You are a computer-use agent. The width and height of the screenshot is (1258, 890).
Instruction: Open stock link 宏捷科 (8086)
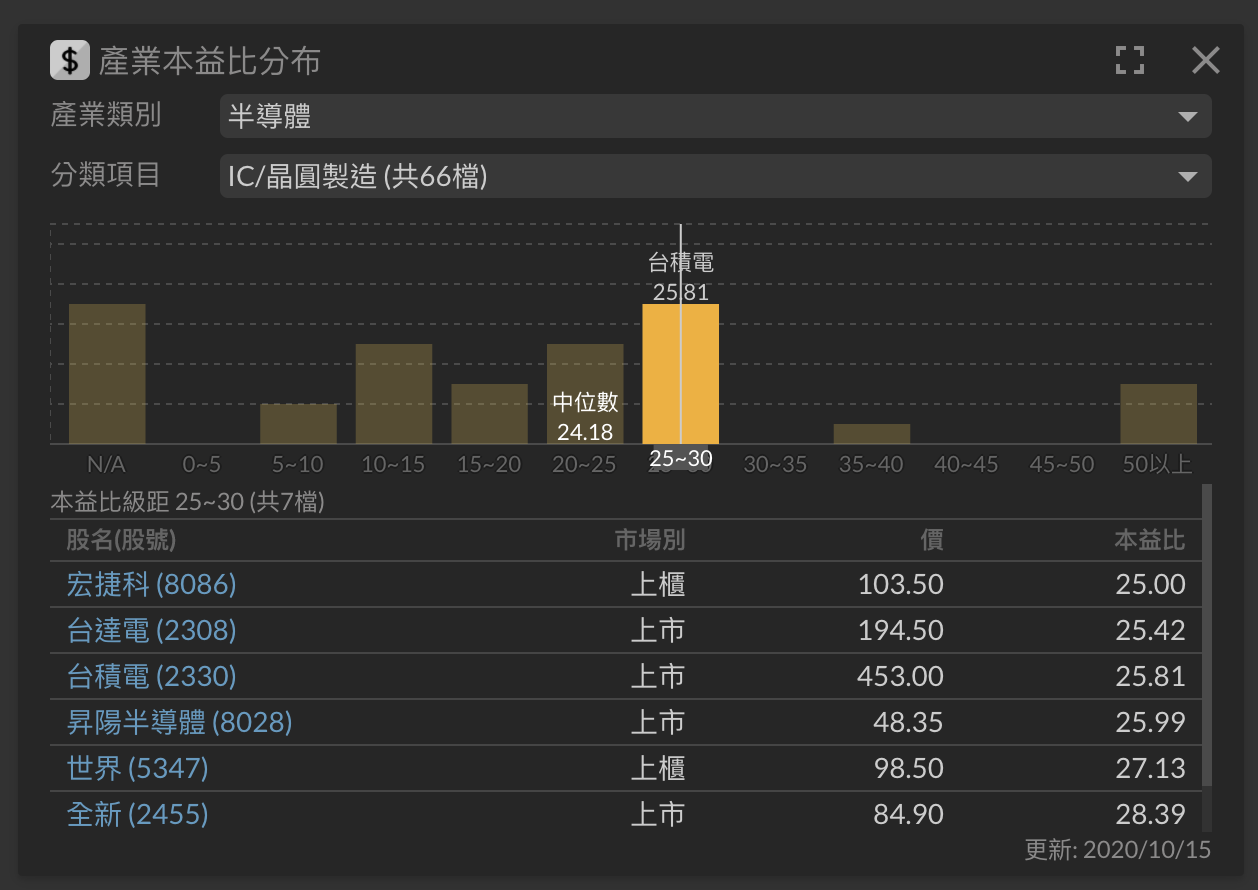click(x=152, y=584)
